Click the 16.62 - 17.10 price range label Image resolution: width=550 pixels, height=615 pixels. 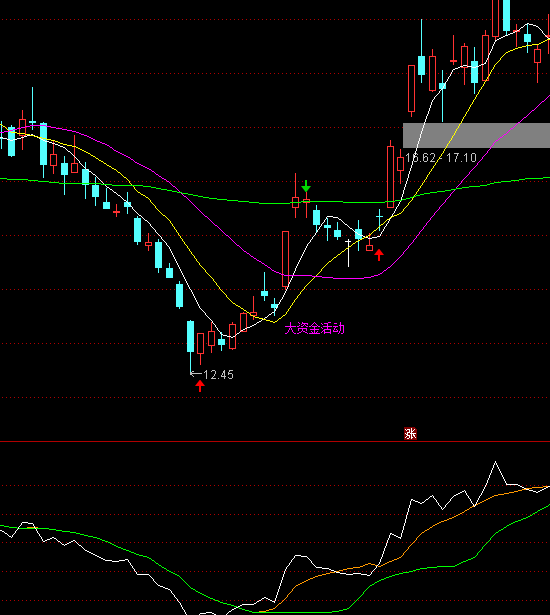(441, 158)
